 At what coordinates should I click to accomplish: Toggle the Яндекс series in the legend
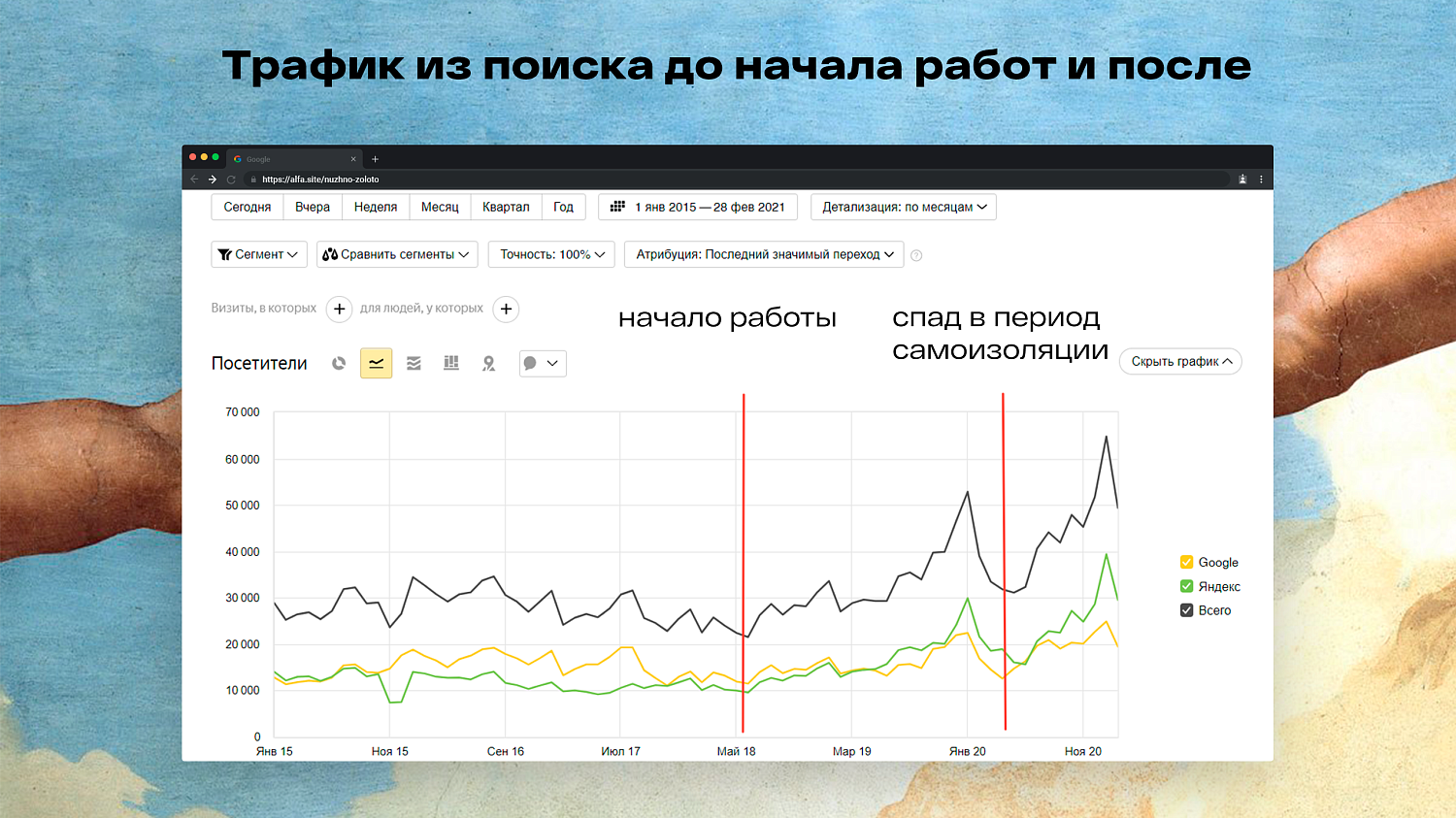coord(1185,586)
